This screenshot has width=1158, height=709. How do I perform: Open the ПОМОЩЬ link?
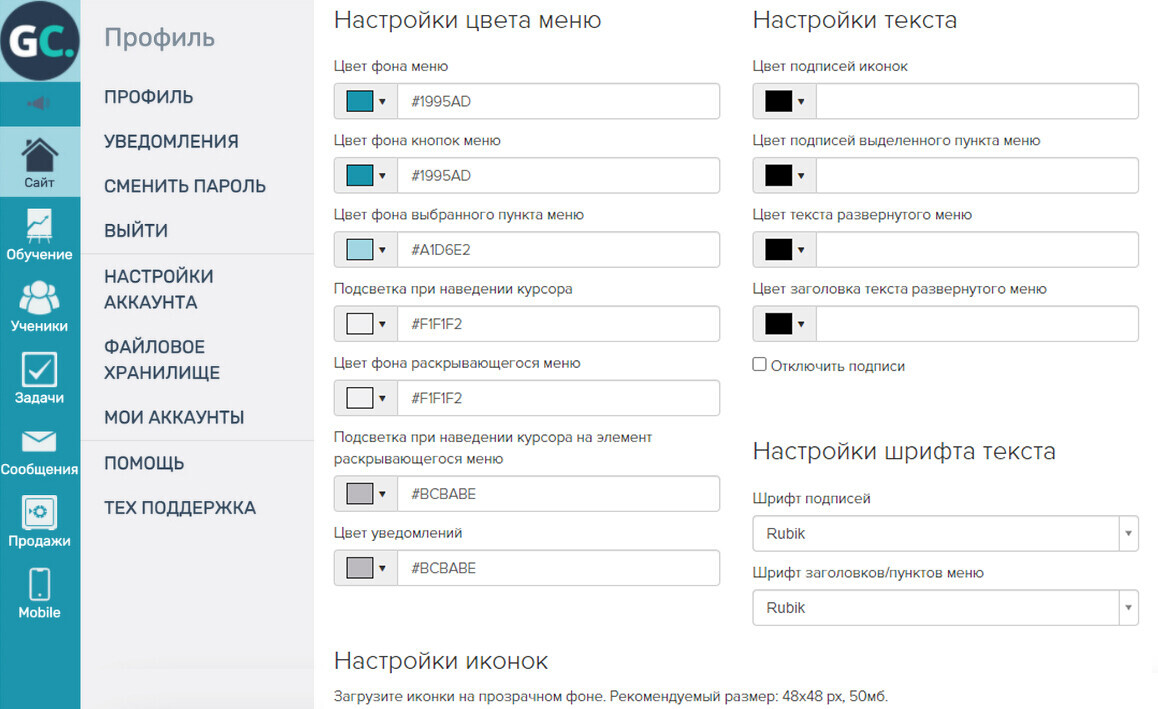point(144,463)
